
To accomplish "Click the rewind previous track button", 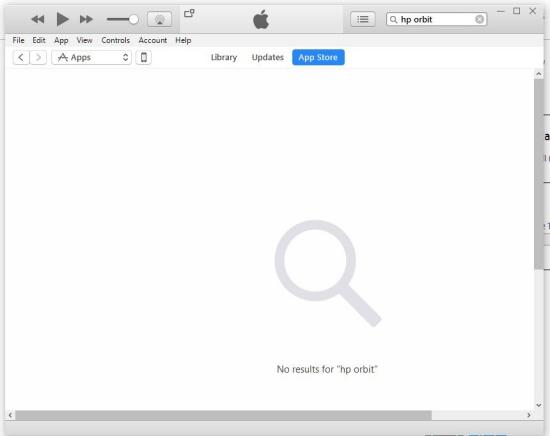I will pos(38,19).
